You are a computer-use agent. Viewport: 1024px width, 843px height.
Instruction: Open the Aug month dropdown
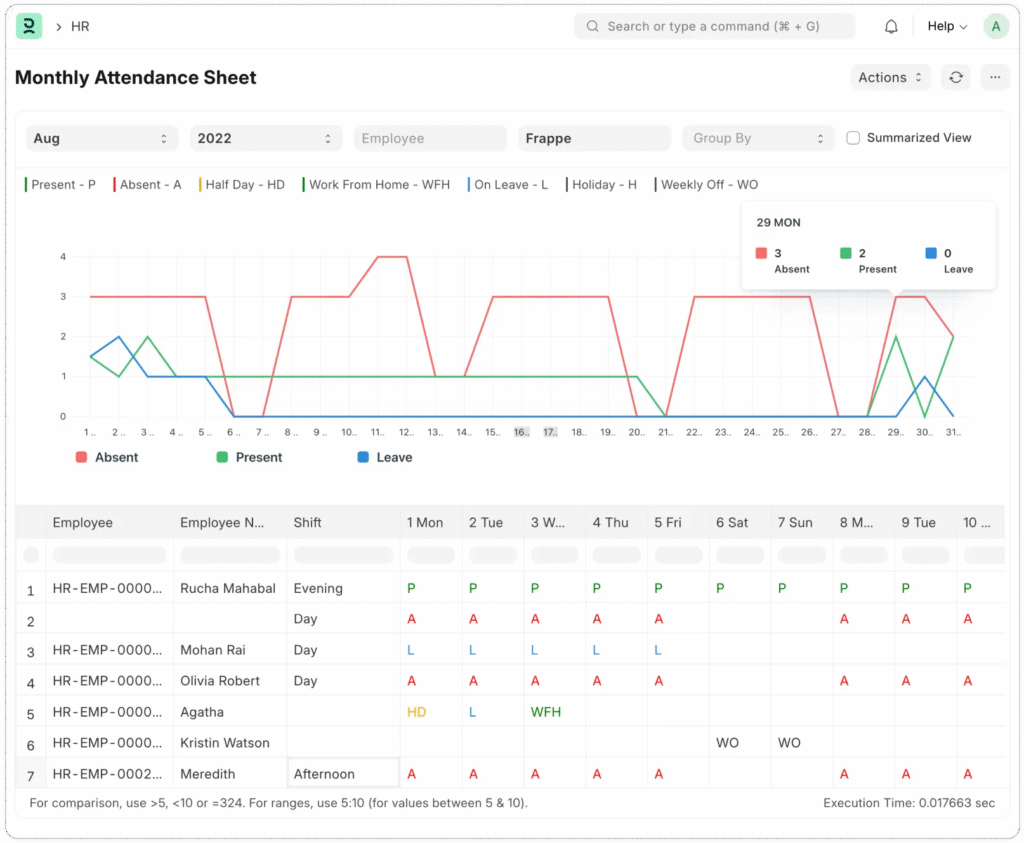coord(101,139)
